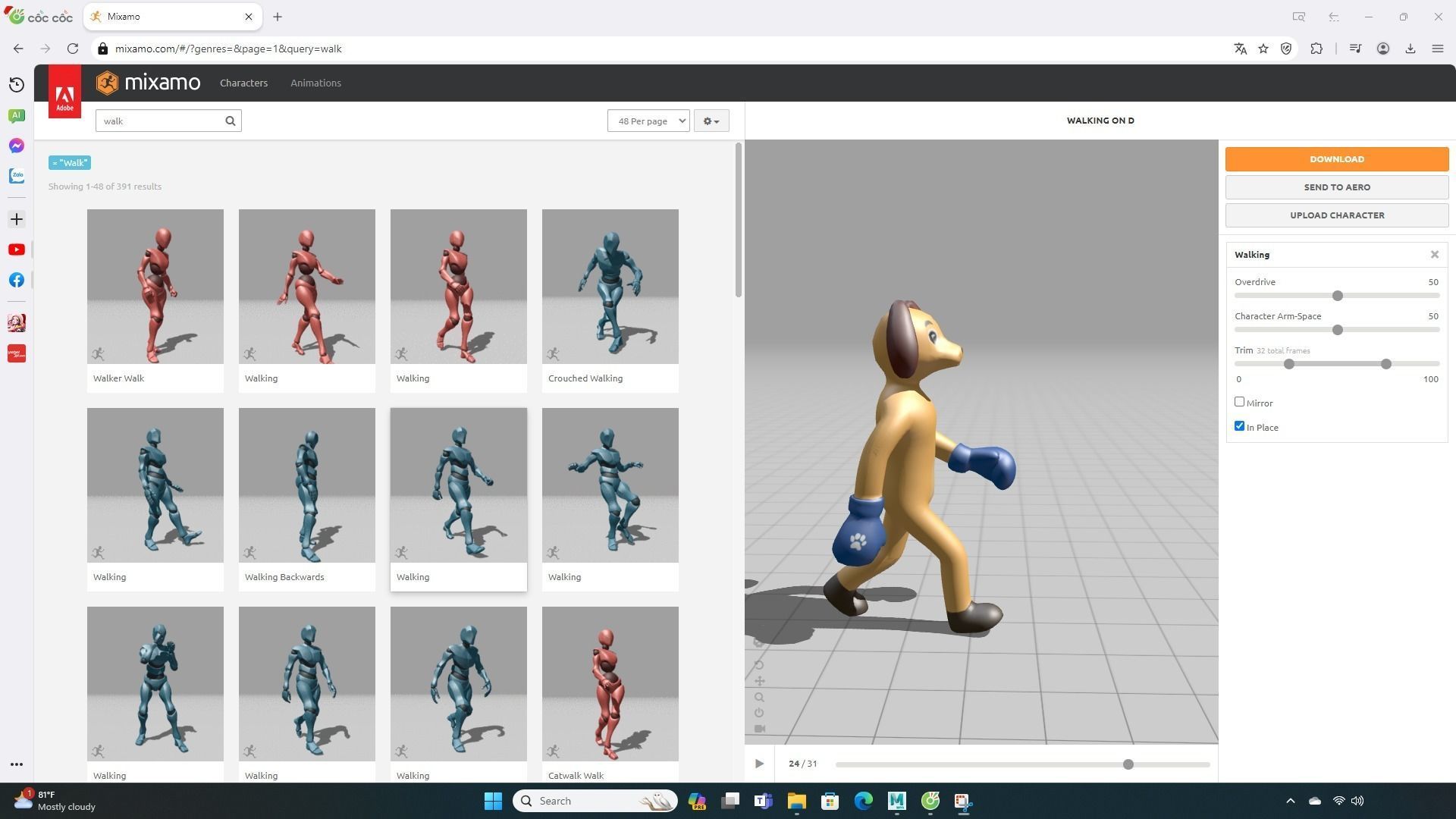Click the browser reload button
This screenshot has width=1456, height=819.
click(73, 49)
